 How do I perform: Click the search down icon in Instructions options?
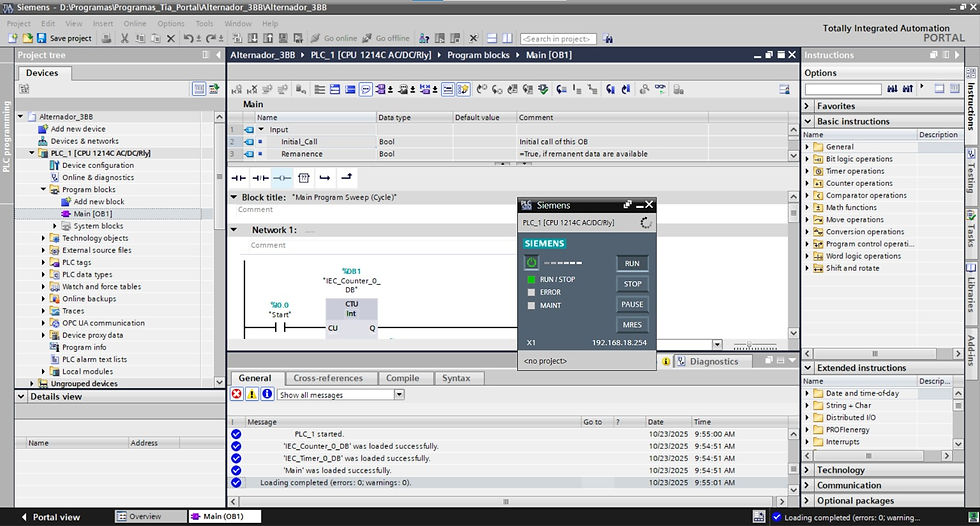click(x=892, y=89)
